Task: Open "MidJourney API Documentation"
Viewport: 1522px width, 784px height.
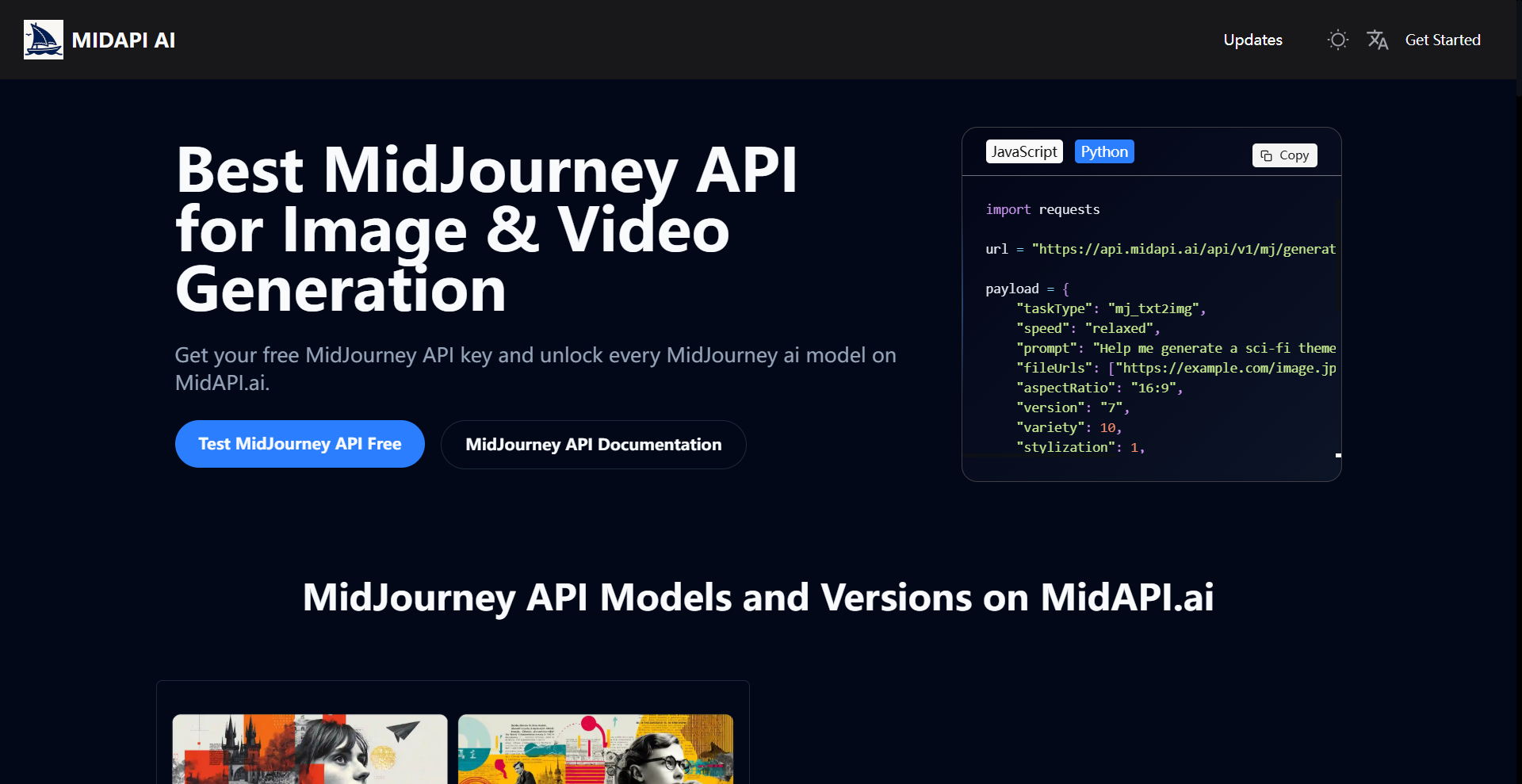Action: 593,444
